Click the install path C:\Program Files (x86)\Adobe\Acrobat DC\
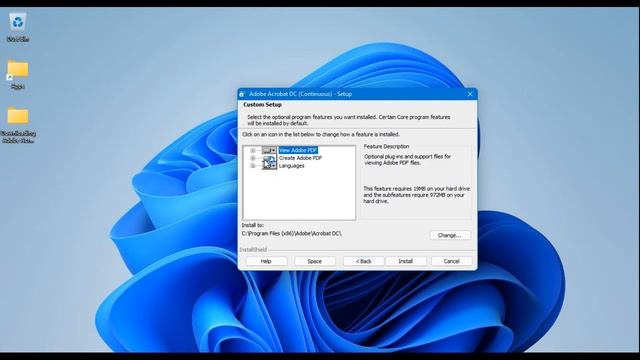The height and width of the screenshot is (360, 640). (291, 233)
